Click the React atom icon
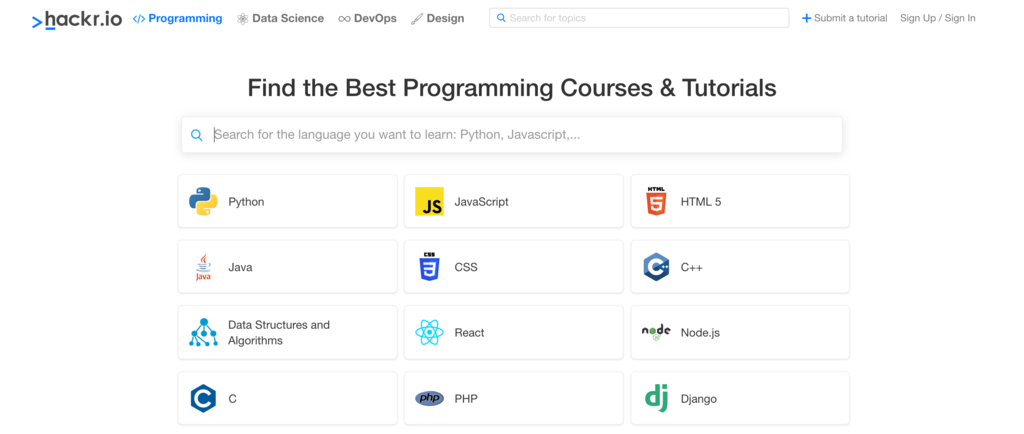Viewport: 1024px width, 434px height. coord(429,332)
